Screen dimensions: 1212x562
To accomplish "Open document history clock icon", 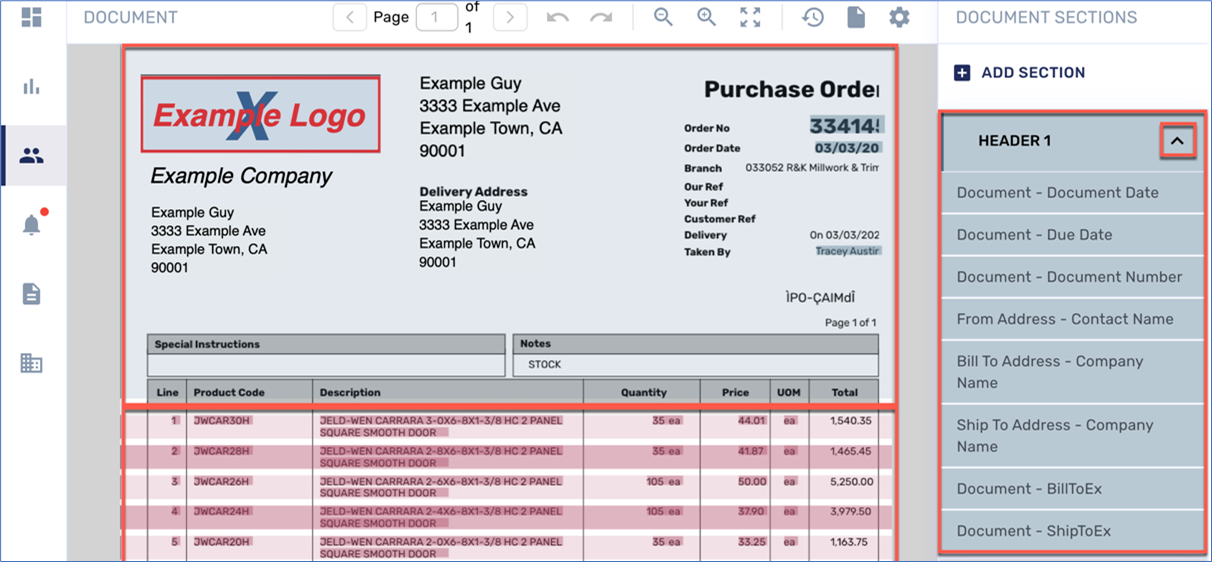I will [812, 17].
